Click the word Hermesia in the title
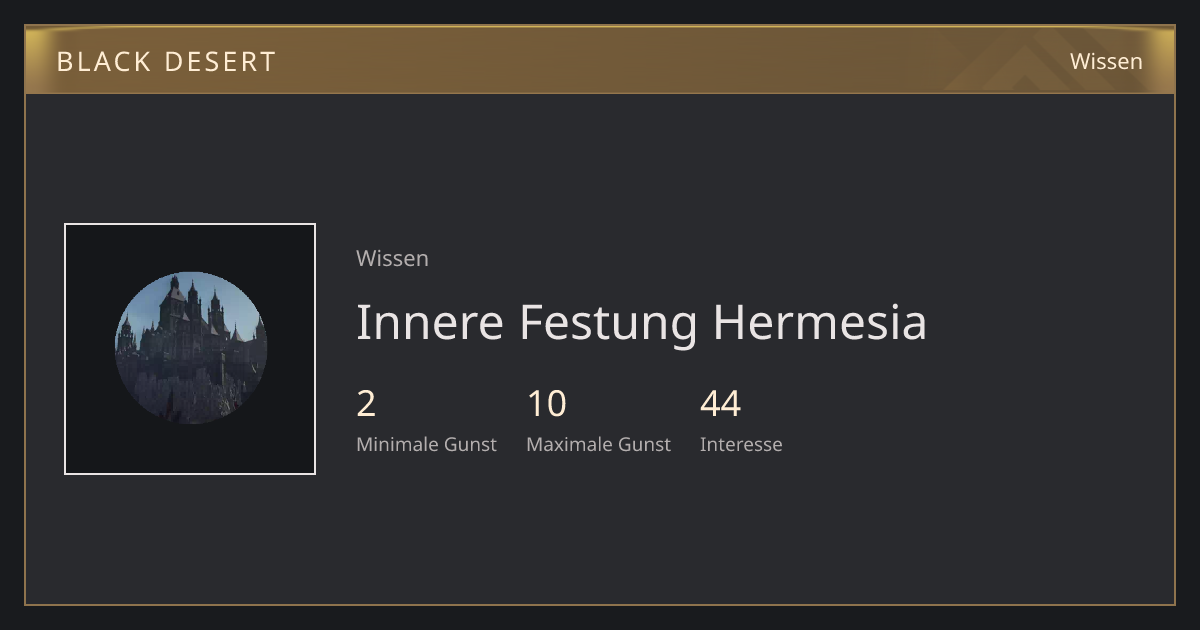 click(x=819, y=322)
